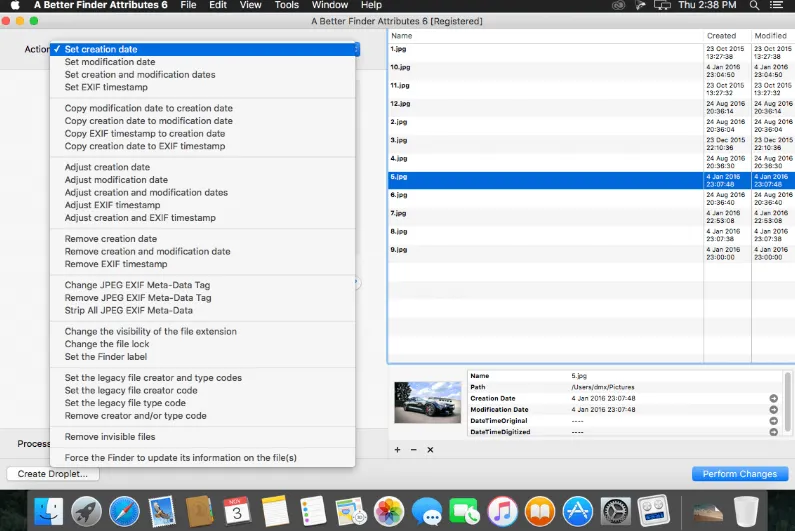Select file 9.jpg in list
795x531 pixels.
[592, 254]
